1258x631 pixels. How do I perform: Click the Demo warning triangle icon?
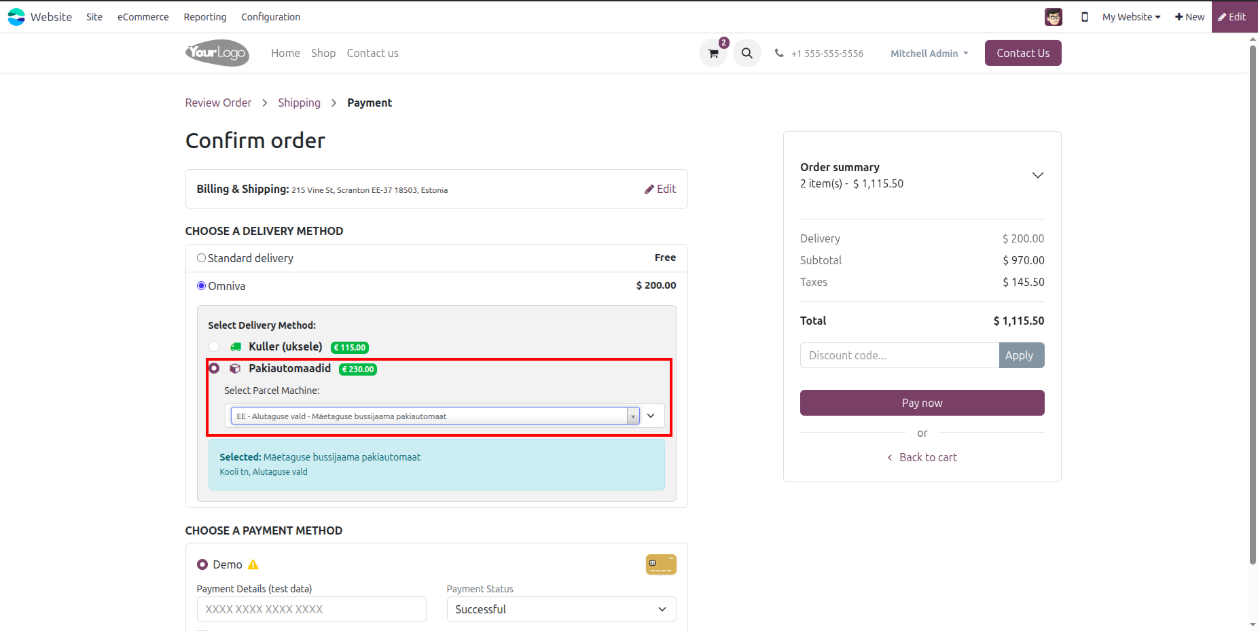253,565
